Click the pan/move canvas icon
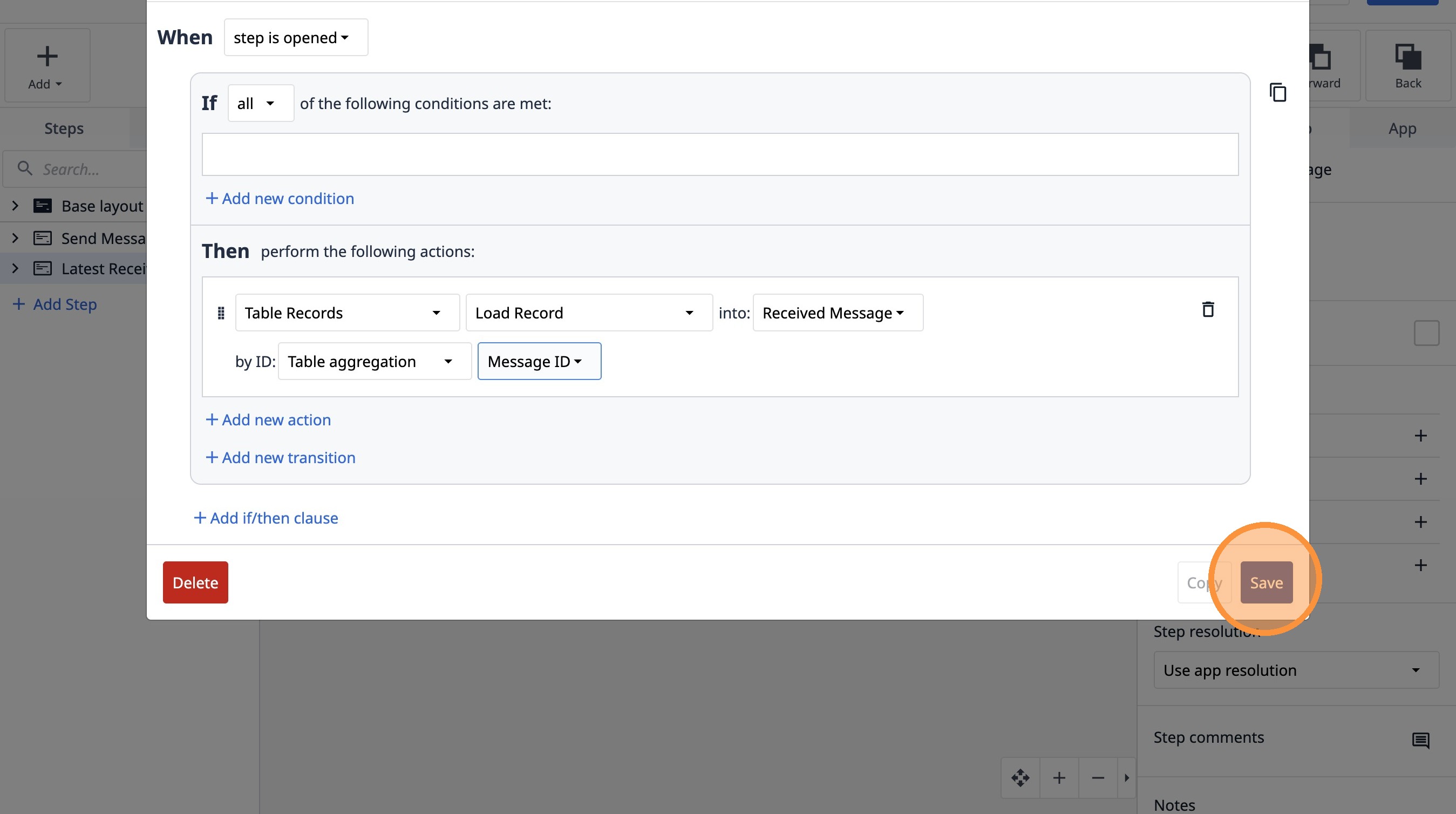The width and height of the screenshot is (1456, 814). click(x=1020, y=778)
